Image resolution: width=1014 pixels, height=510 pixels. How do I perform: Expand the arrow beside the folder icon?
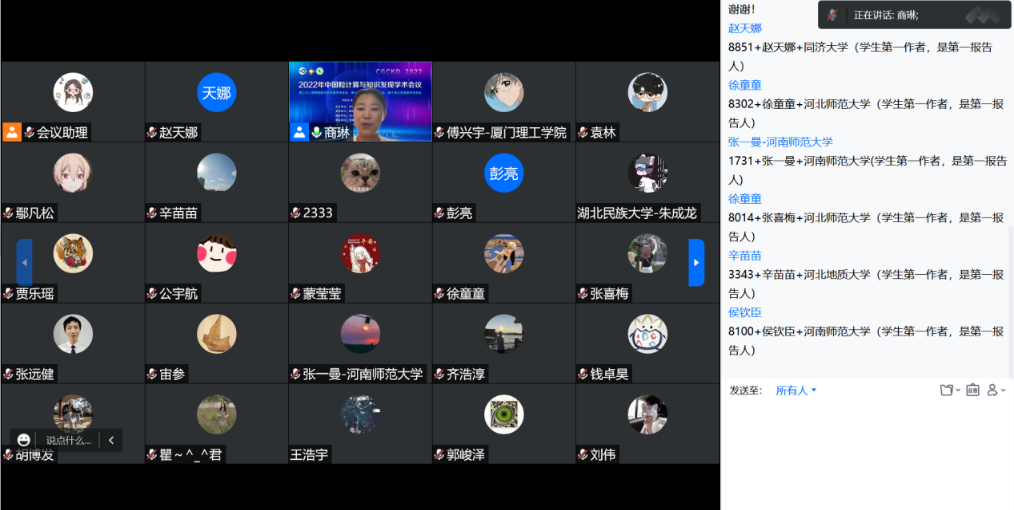[x=958, y=390]
